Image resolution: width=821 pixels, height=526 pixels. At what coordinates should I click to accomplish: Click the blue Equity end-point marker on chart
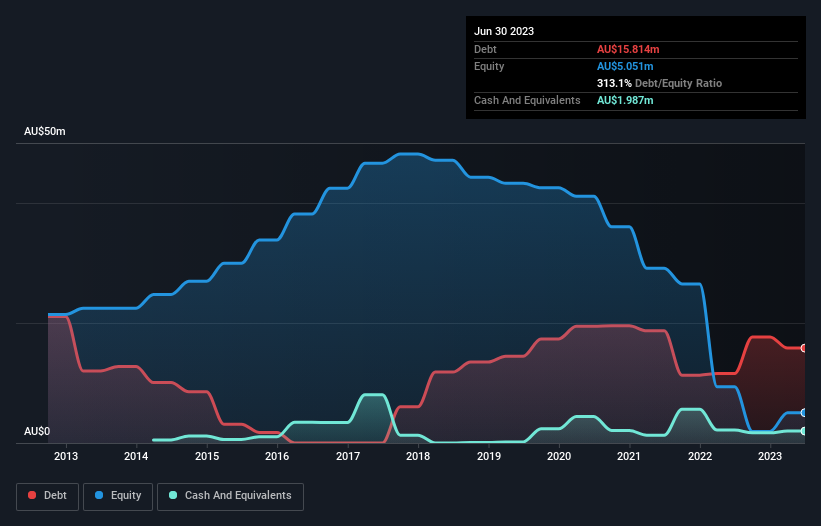pos(804,412)
